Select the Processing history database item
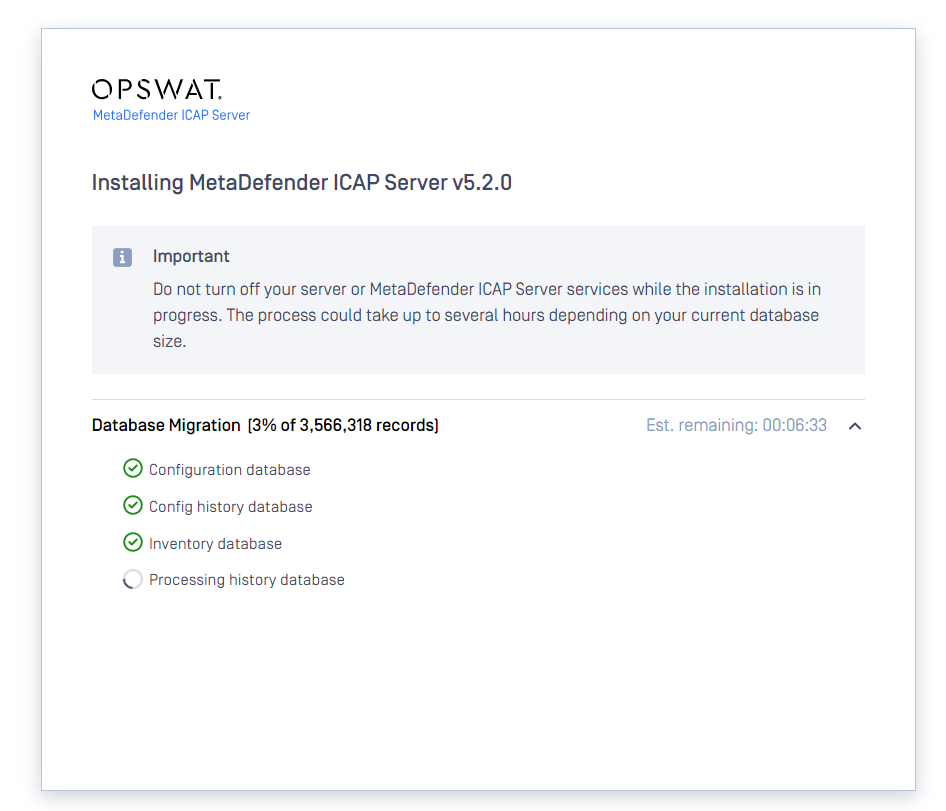This screenshot has width=946, height=811. pos(247,580)
